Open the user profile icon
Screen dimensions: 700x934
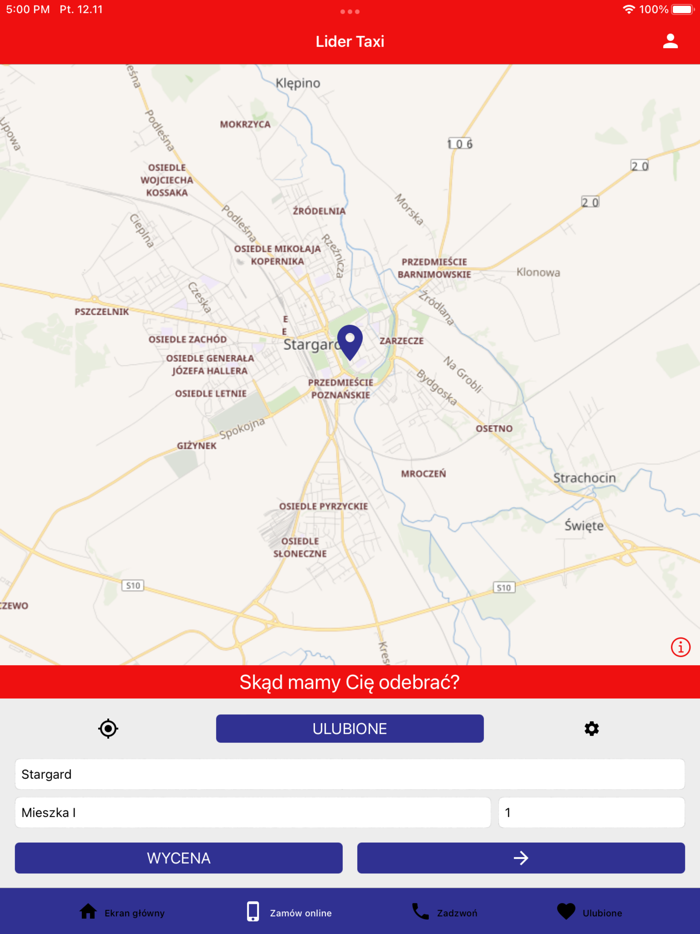[670, 41]
